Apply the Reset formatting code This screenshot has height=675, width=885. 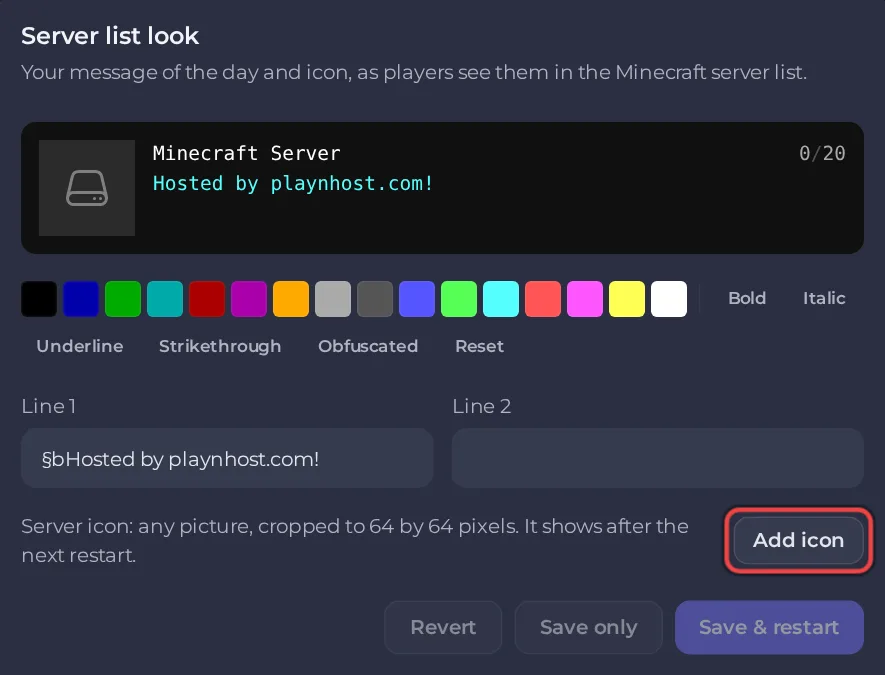[479, 346]
